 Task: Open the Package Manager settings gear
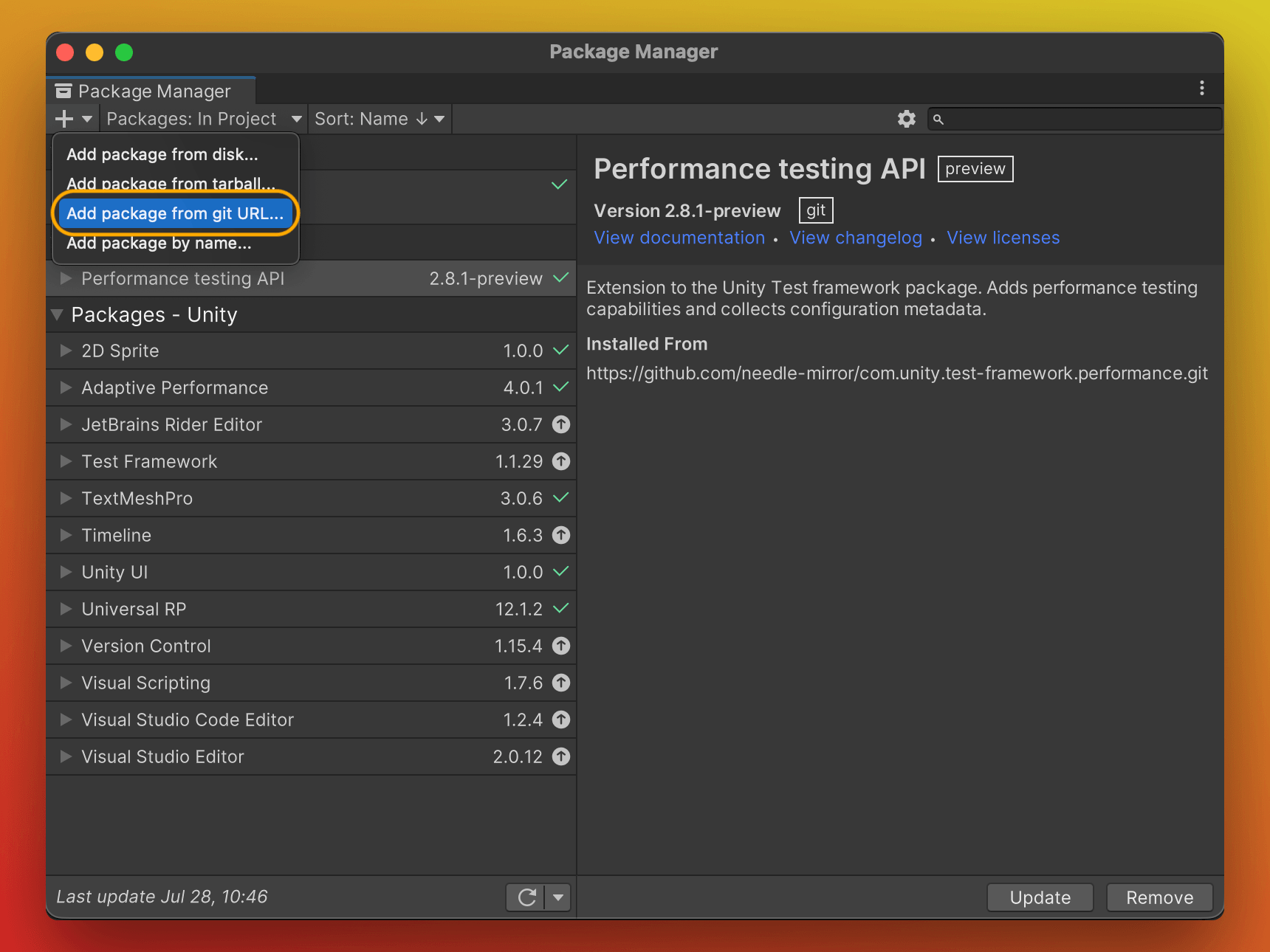(906, 118)
